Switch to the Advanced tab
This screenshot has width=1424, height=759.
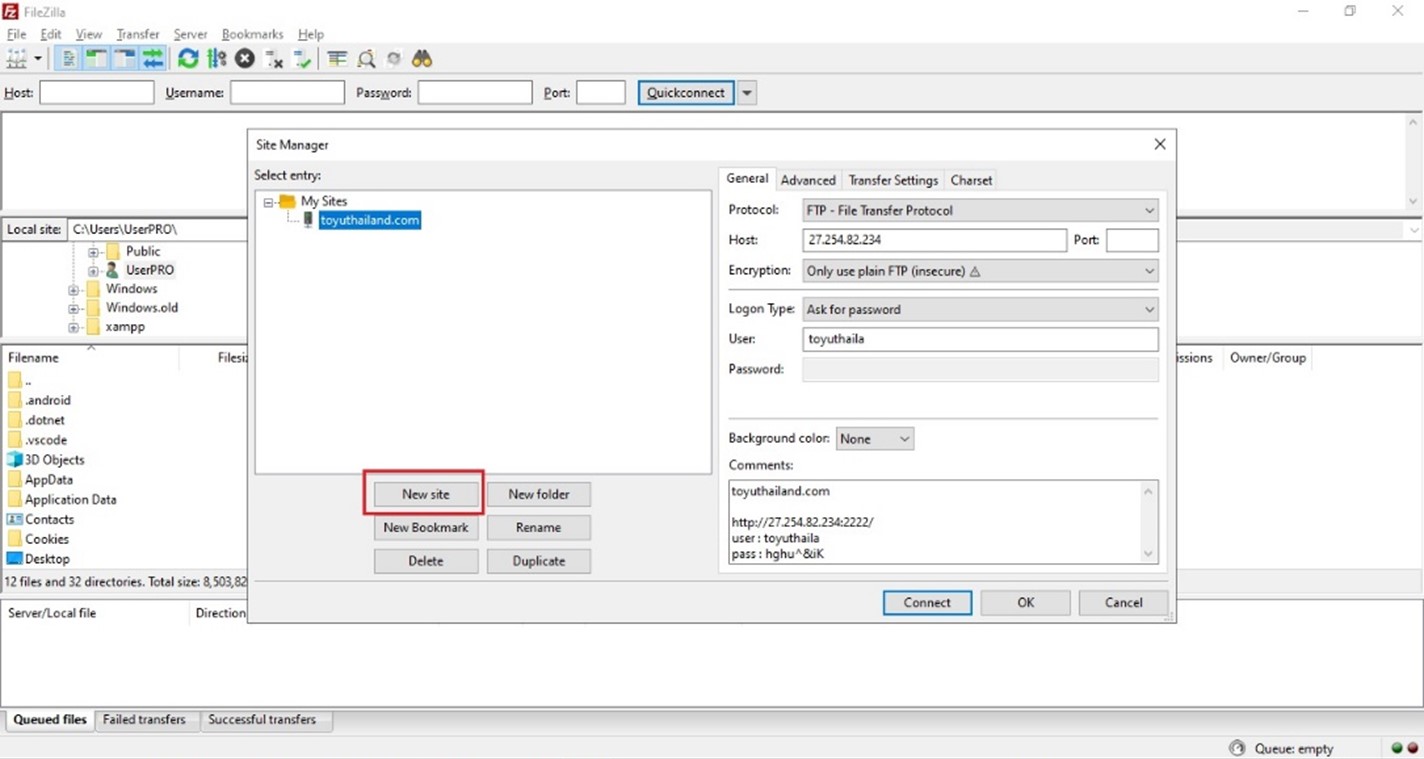808,180
